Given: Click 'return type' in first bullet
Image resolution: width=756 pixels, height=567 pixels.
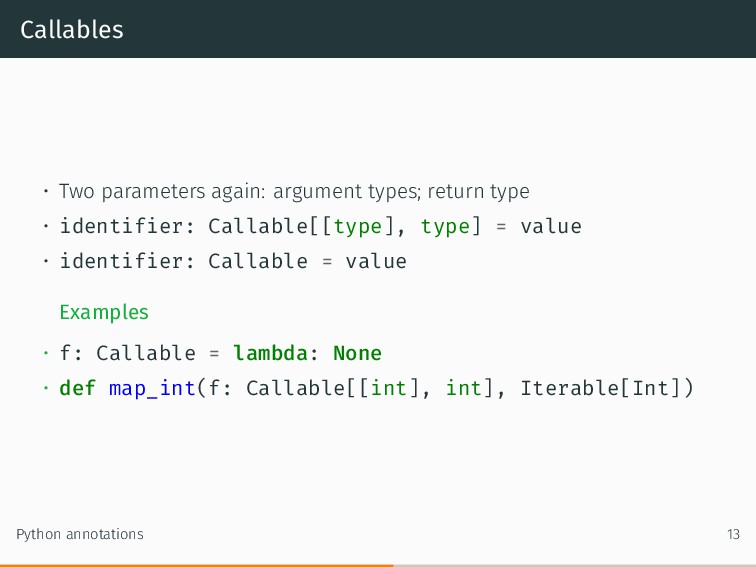Looking at the screenshot, I should click(478, 191).
